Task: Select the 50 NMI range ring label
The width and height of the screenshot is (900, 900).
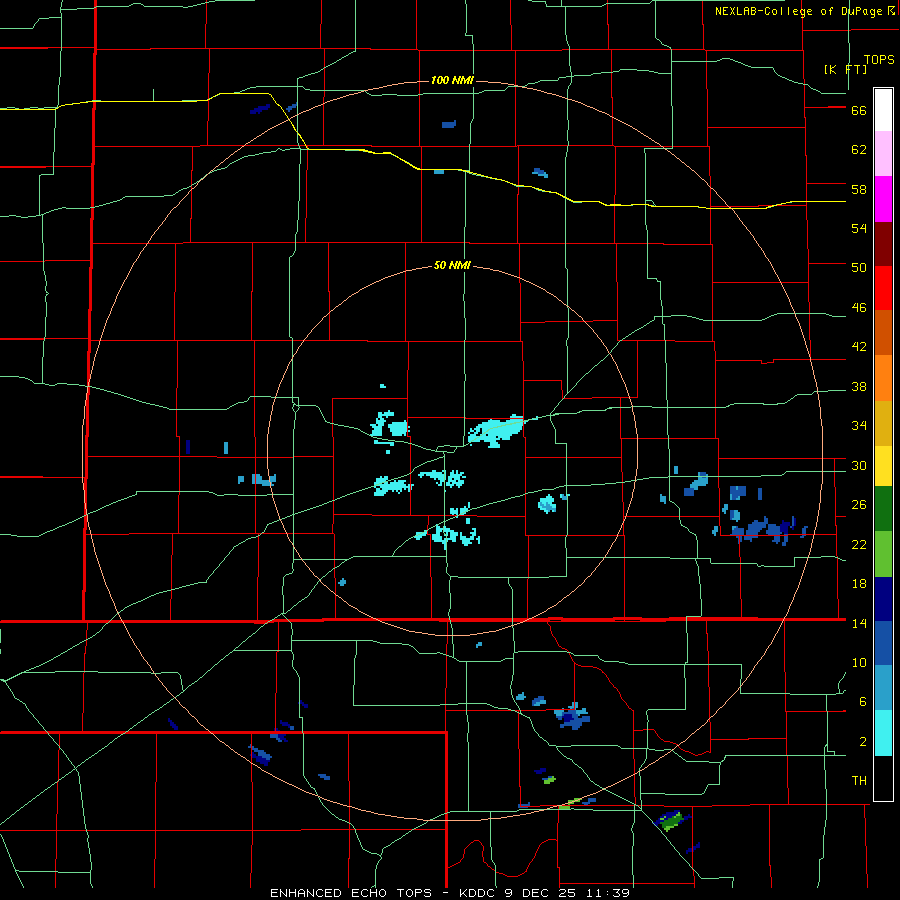Action: click(x=452, y=265)
